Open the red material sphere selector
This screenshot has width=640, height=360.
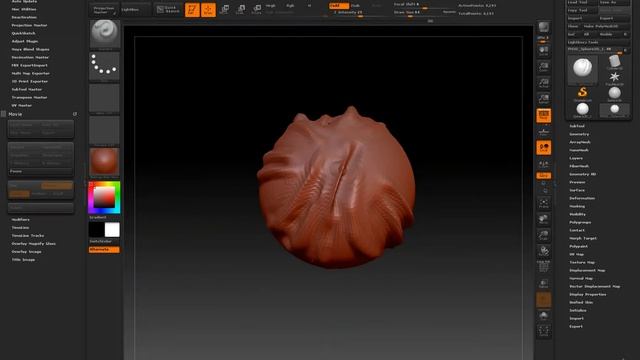pos(104,162)
